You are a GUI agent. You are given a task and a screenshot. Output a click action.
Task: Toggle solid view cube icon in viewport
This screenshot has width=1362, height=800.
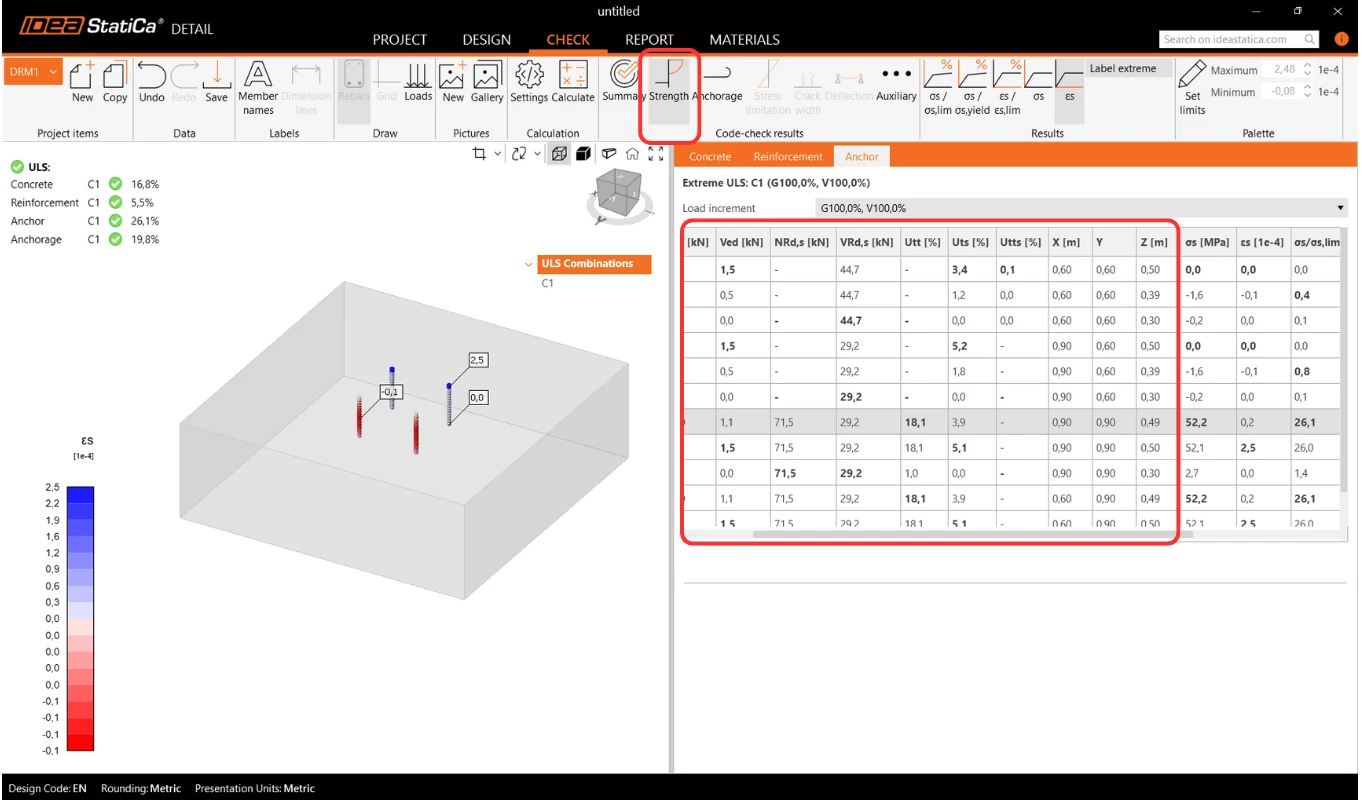(582, 153)
